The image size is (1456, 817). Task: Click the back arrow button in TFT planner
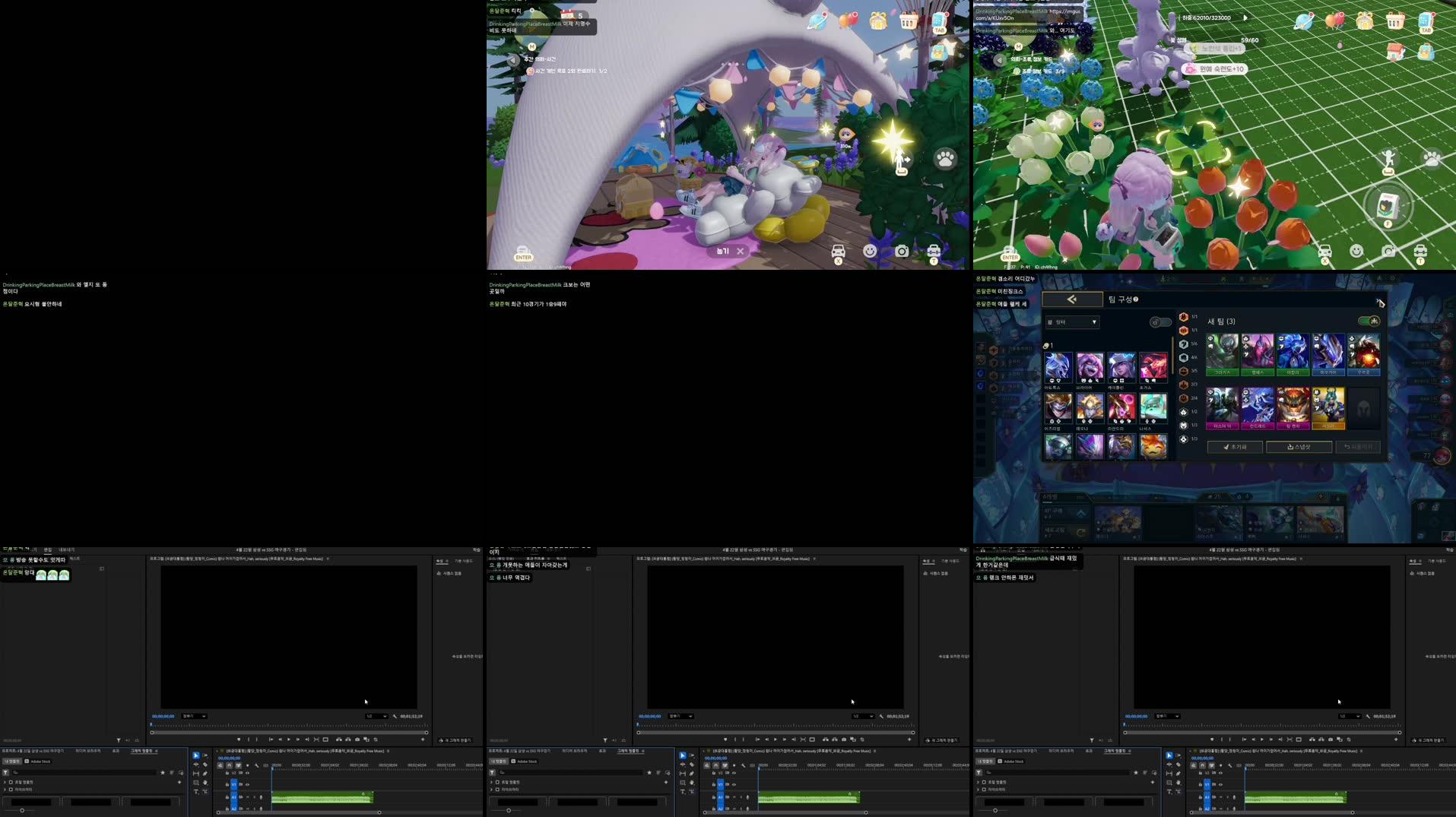point(1072,299)
